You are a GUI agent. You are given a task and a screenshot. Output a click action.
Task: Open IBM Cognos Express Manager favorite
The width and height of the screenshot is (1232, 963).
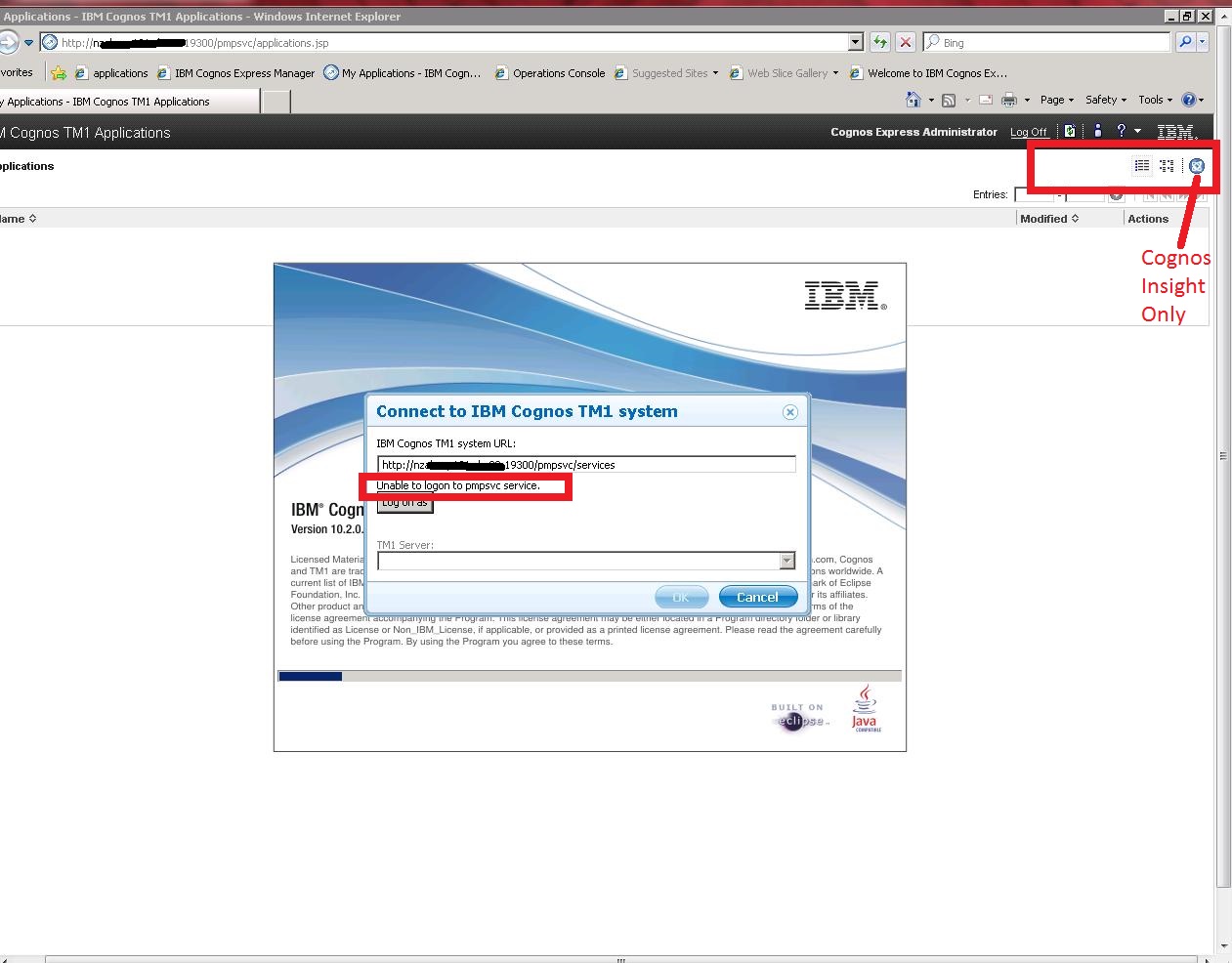coord(235,72)
